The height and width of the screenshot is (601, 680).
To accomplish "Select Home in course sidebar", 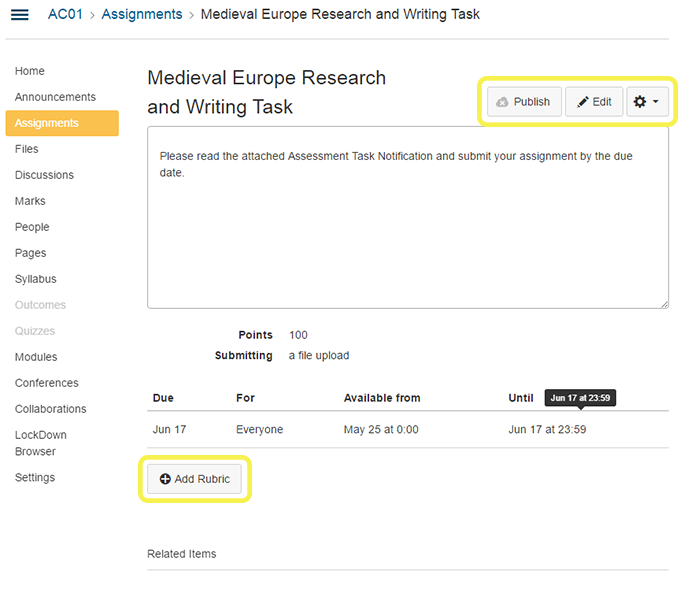I will coord(30,71).
